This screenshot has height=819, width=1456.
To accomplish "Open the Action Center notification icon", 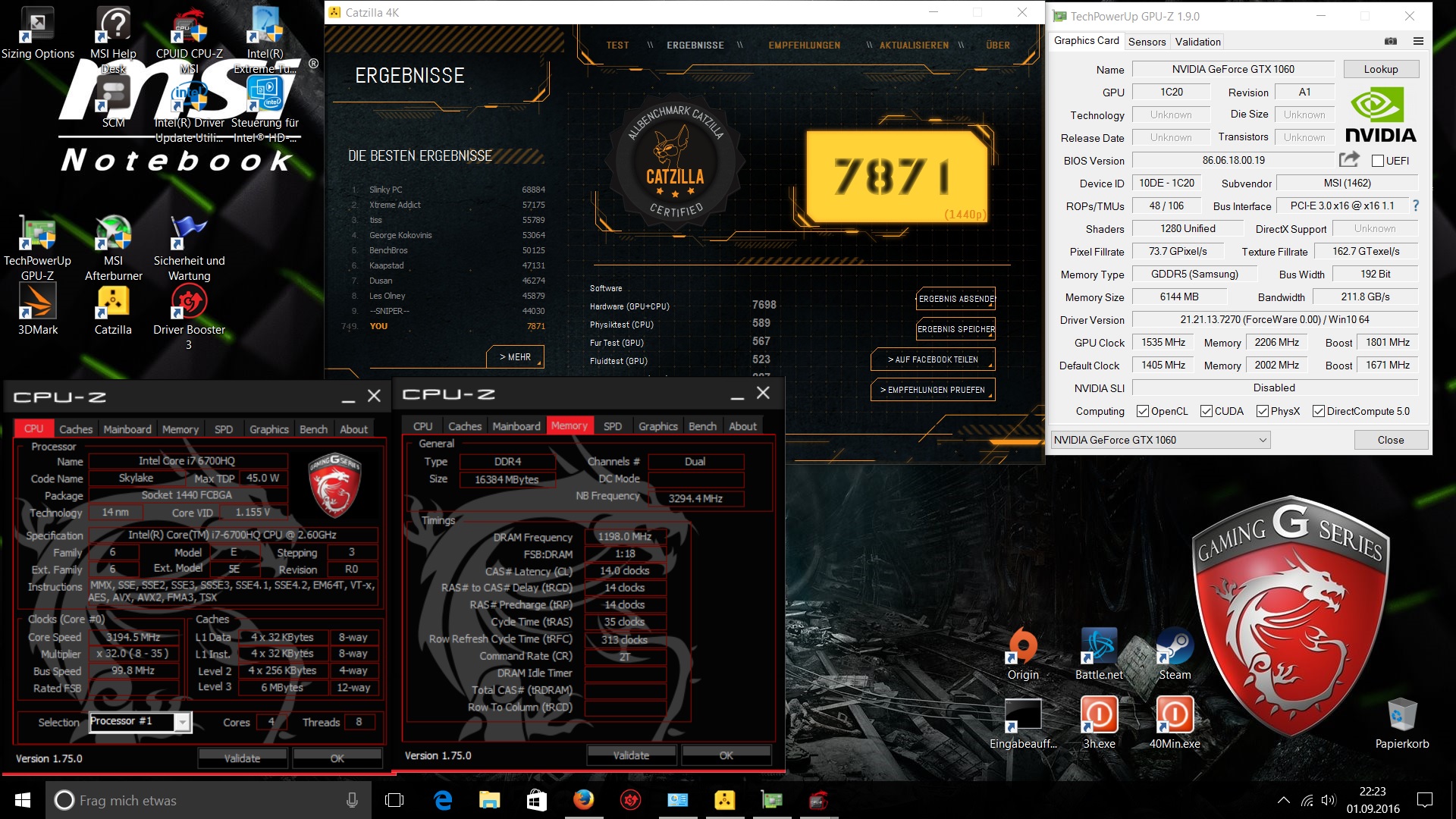I will pos(1425,800).
